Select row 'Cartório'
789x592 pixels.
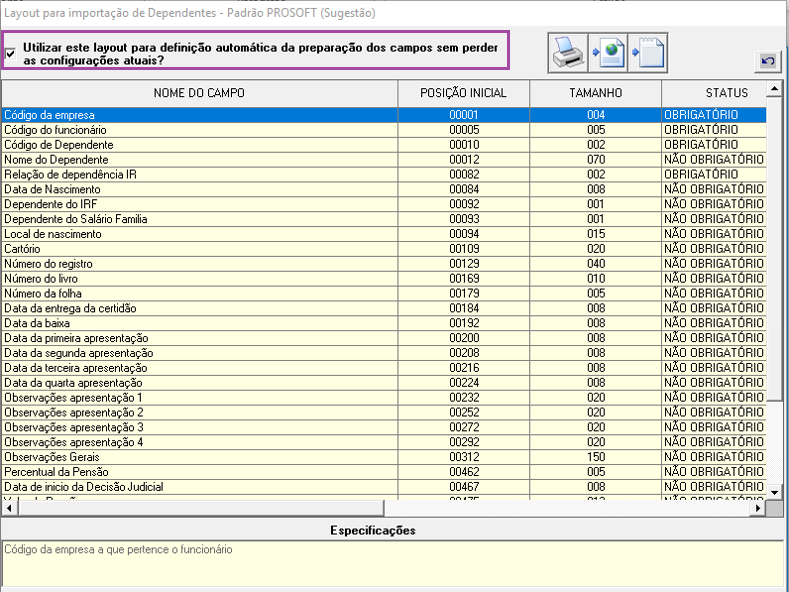[x=384, y=249]
